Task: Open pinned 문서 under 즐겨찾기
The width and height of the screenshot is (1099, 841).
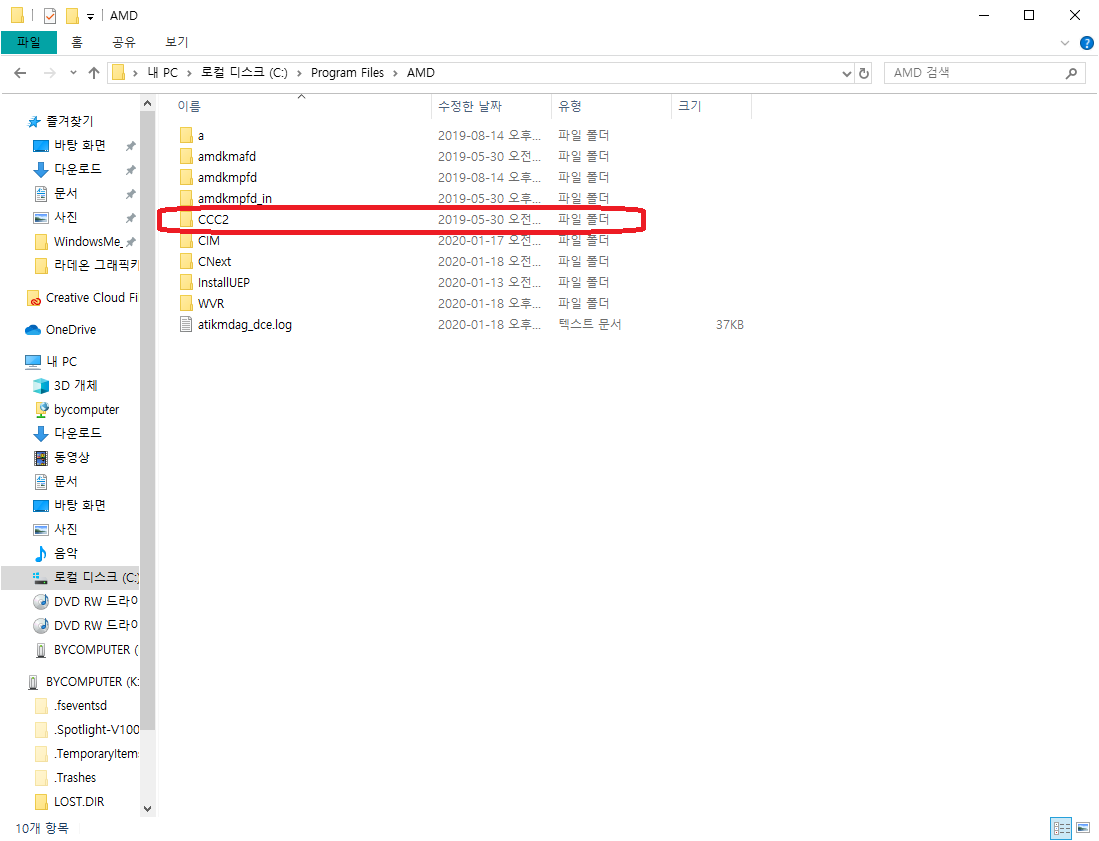Action: point(65,193)
